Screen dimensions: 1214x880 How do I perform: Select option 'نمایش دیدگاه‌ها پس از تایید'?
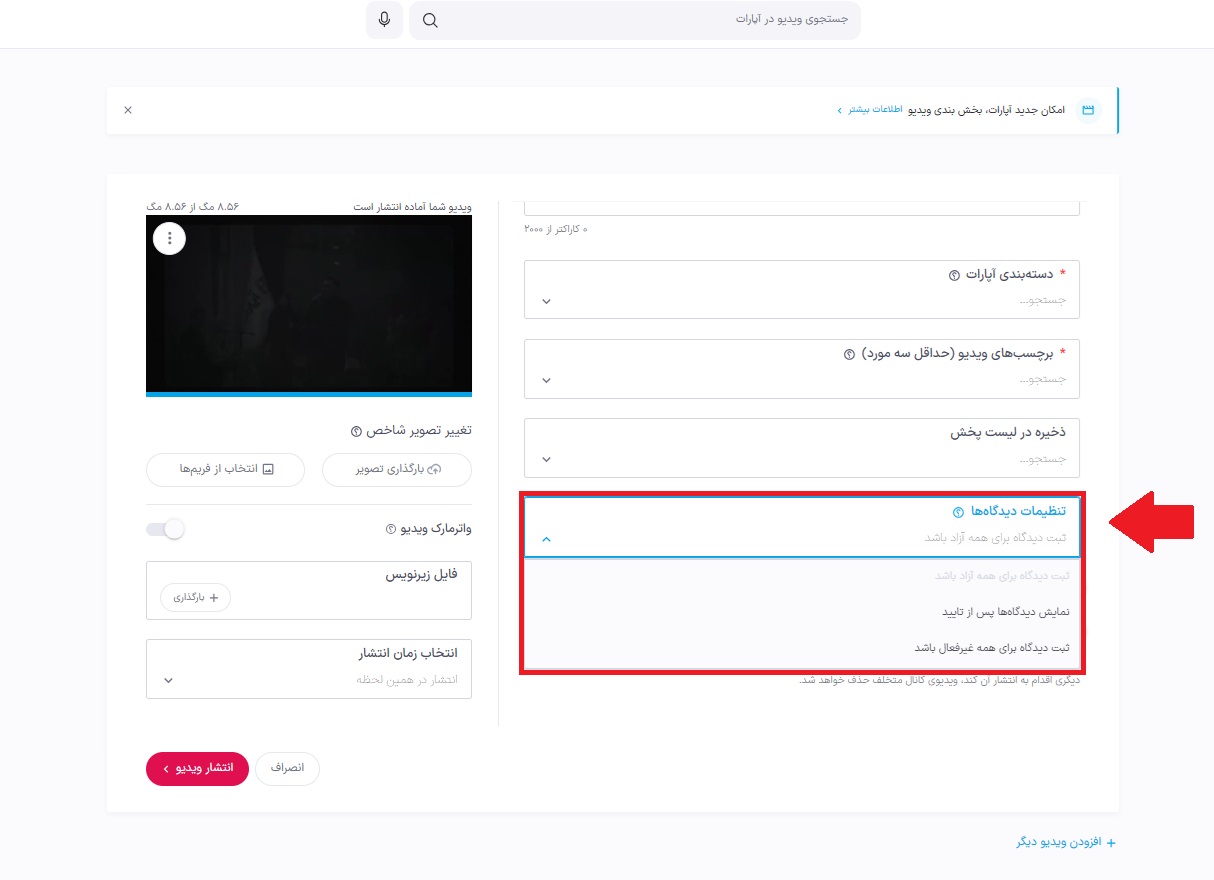[x=802, y=612]
